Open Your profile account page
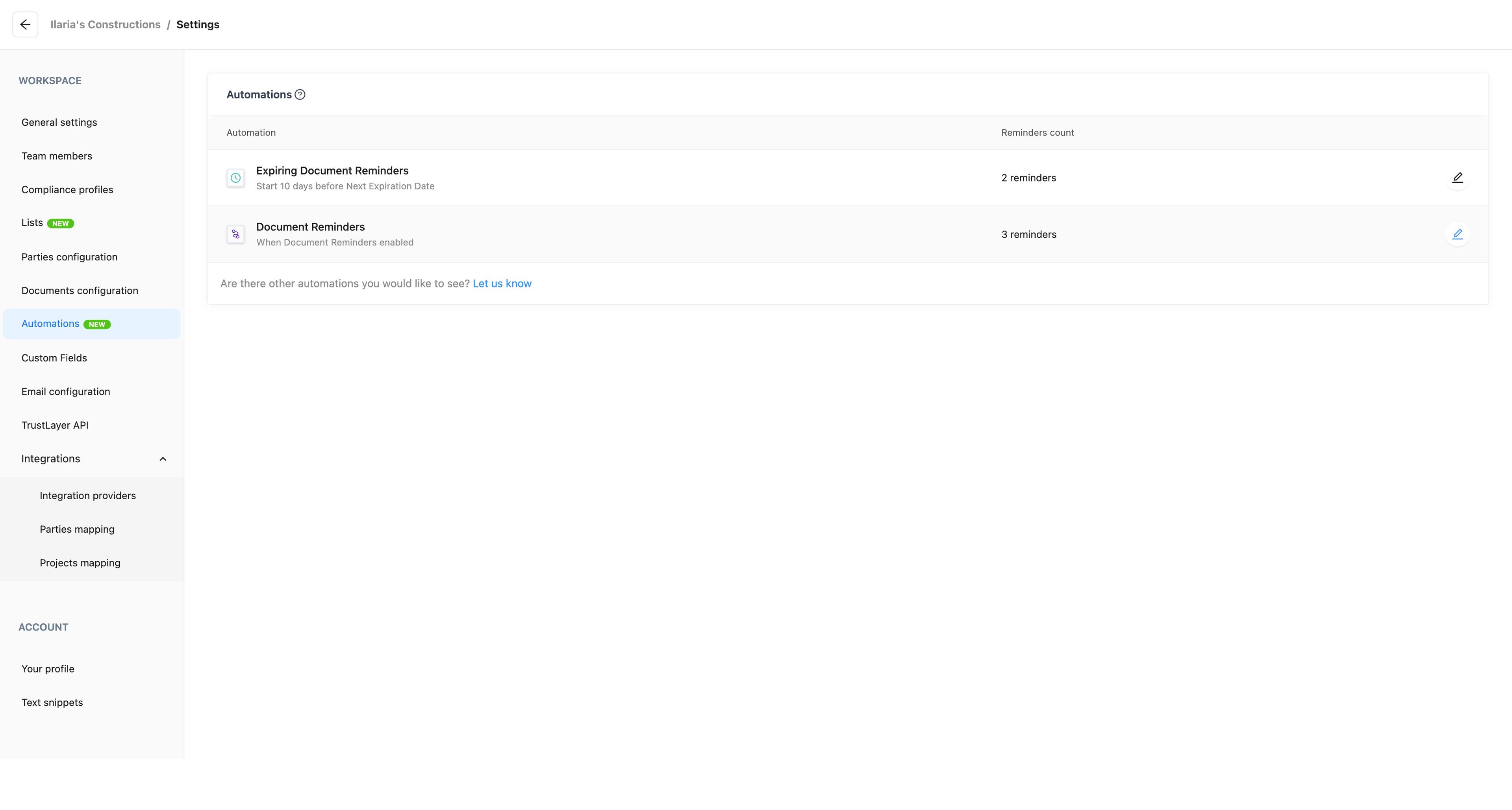Image resolution: width=1512 pixels, height=810 pixels. 48,669
